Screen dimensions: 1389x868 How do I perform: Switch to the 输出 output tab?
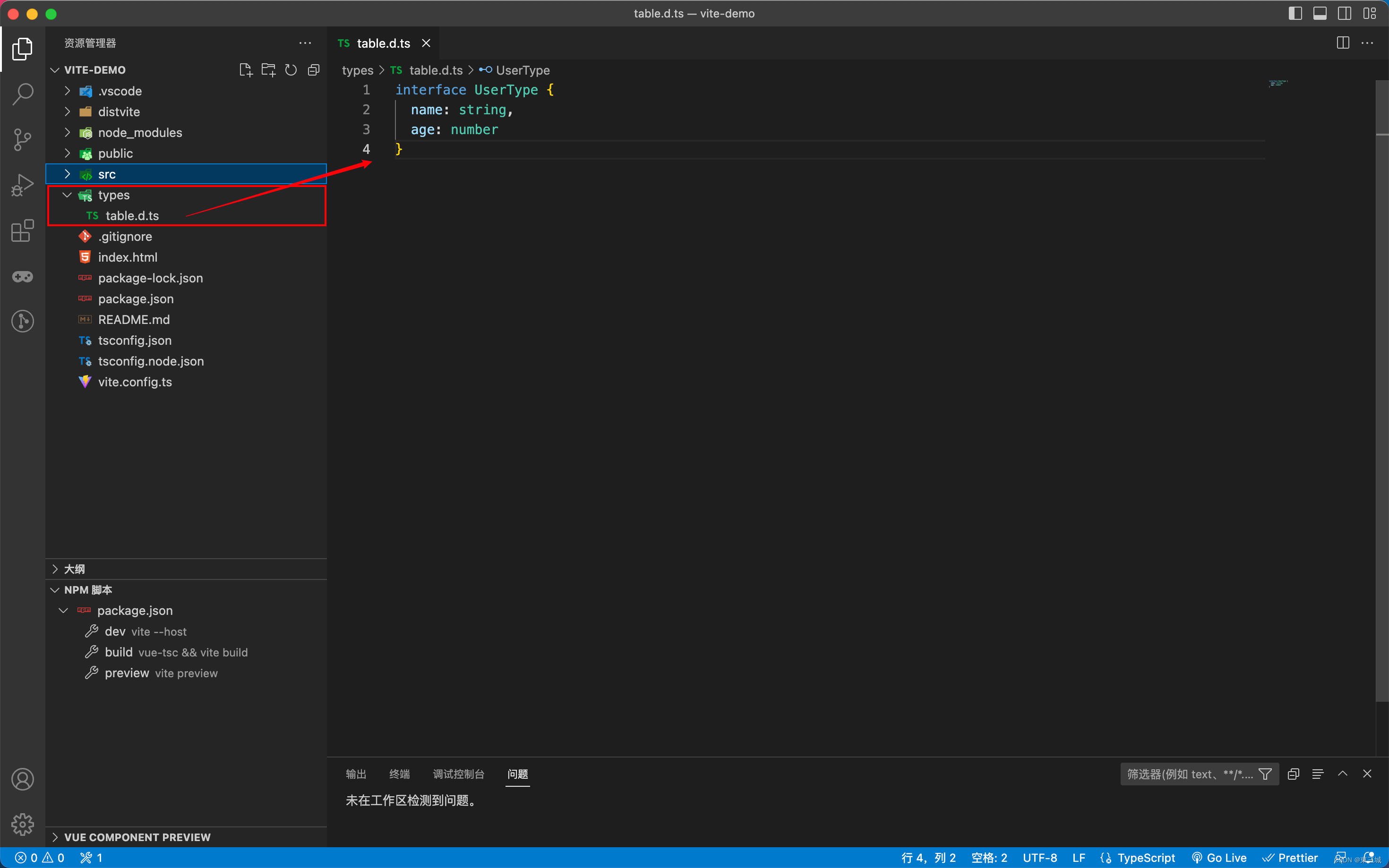[x=356, y=774]
